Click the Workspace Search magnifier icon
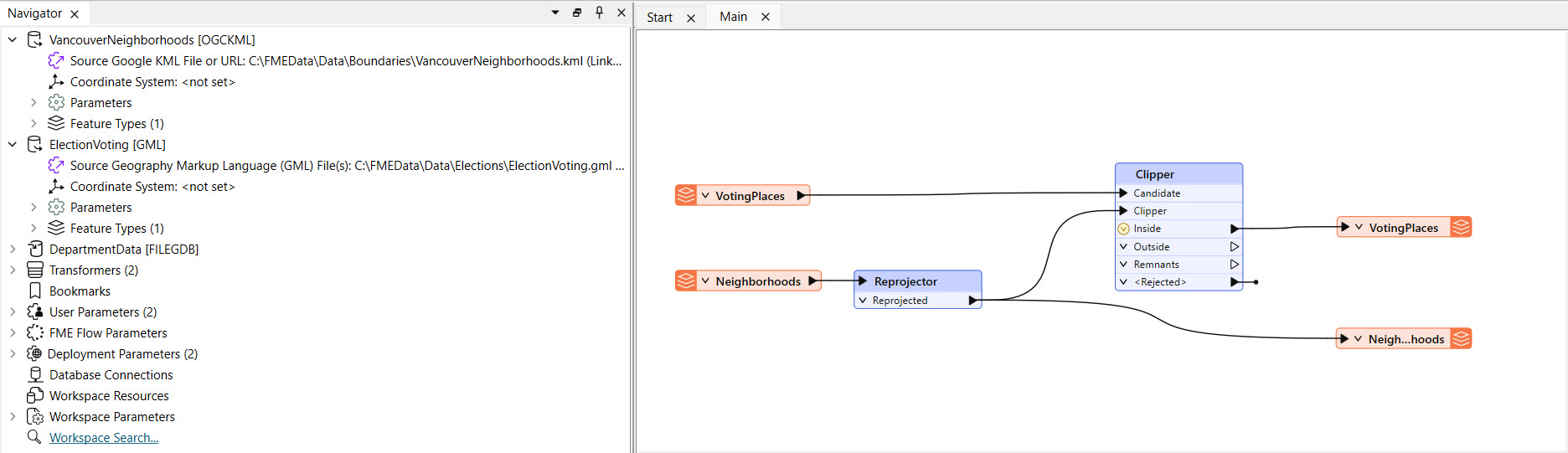 pyautogui.click(x=34, y=437)
